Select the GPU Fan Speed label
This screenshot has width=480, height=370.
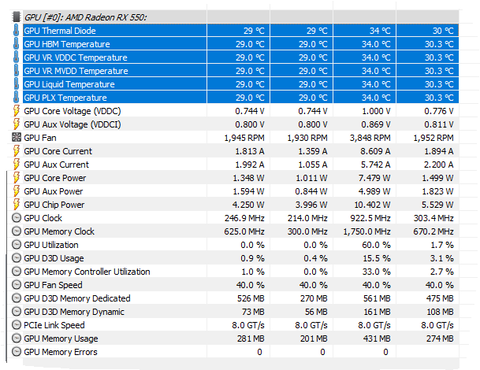click(x=53, y=285)
